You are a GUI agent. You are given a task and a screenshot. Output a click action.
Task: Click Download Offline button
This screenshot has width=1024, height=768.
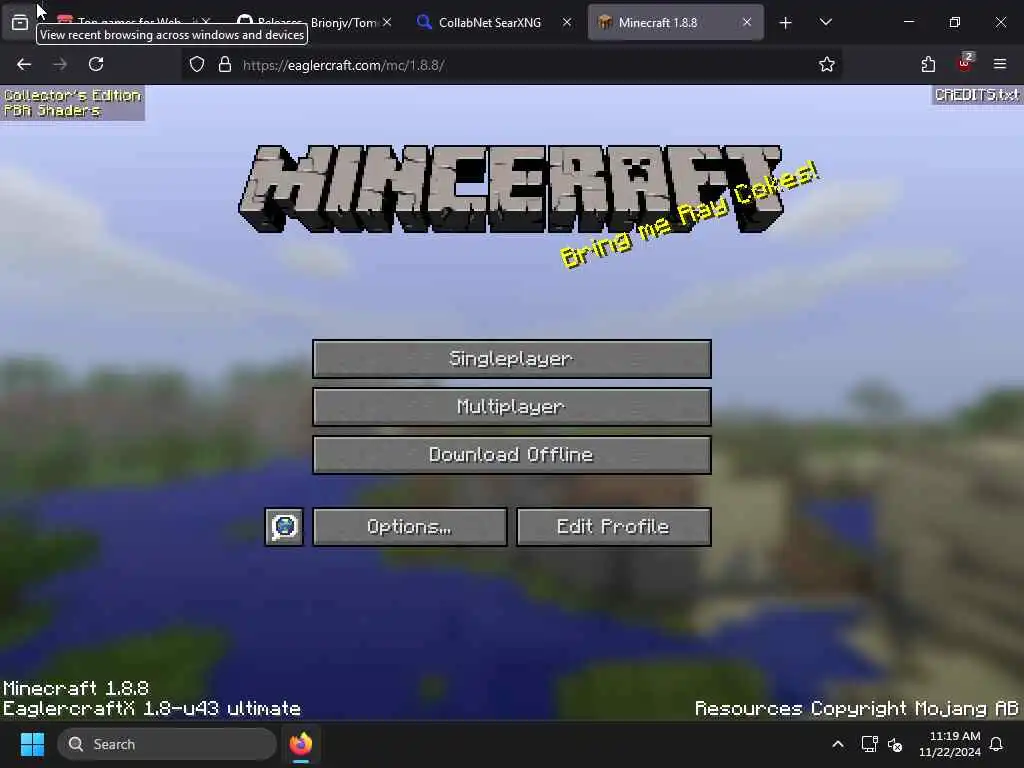[x=511, y=455]
